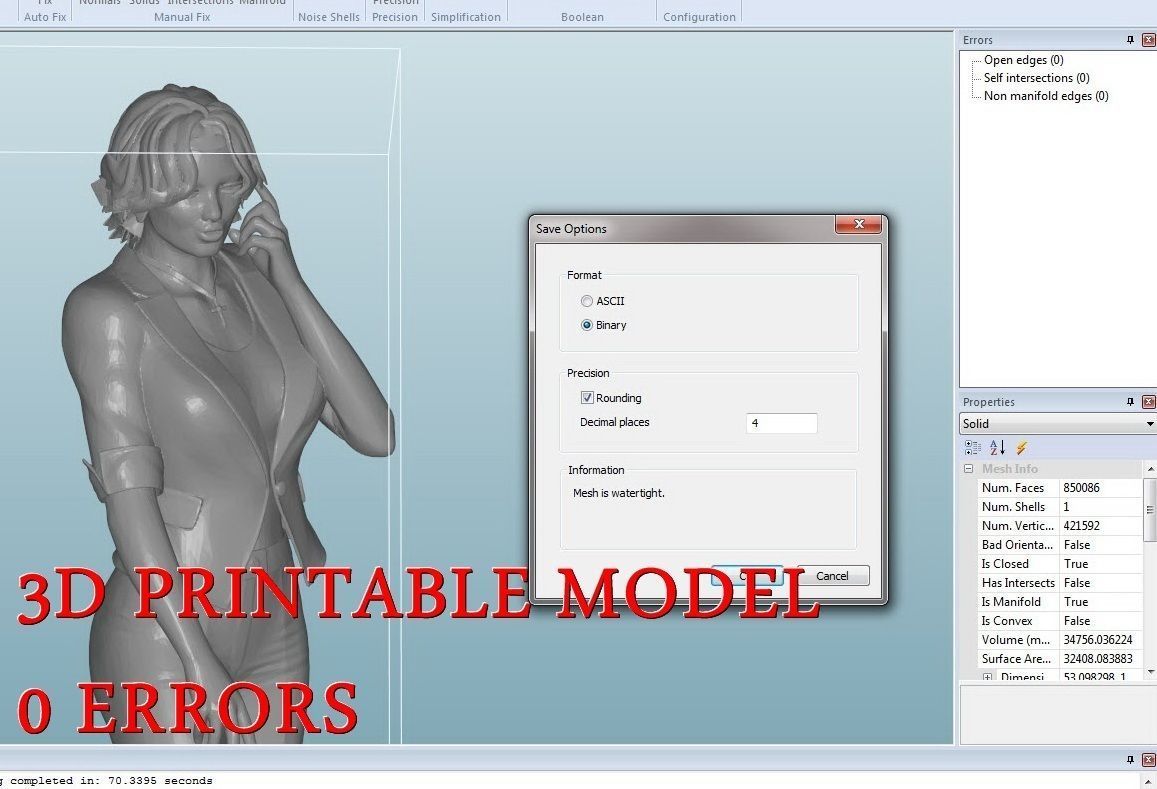Click the Auto Fix ribbon group label
The image size is (1157, 789).
click(45, 17)
